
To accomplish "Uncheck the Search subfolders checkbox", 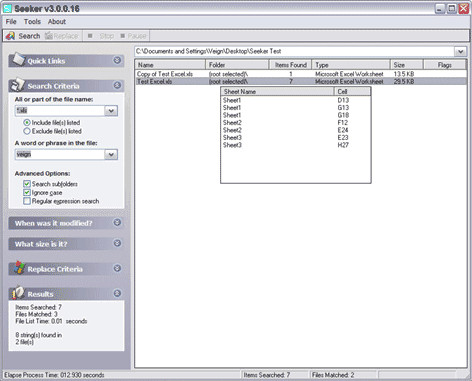I will pos(27,184).
